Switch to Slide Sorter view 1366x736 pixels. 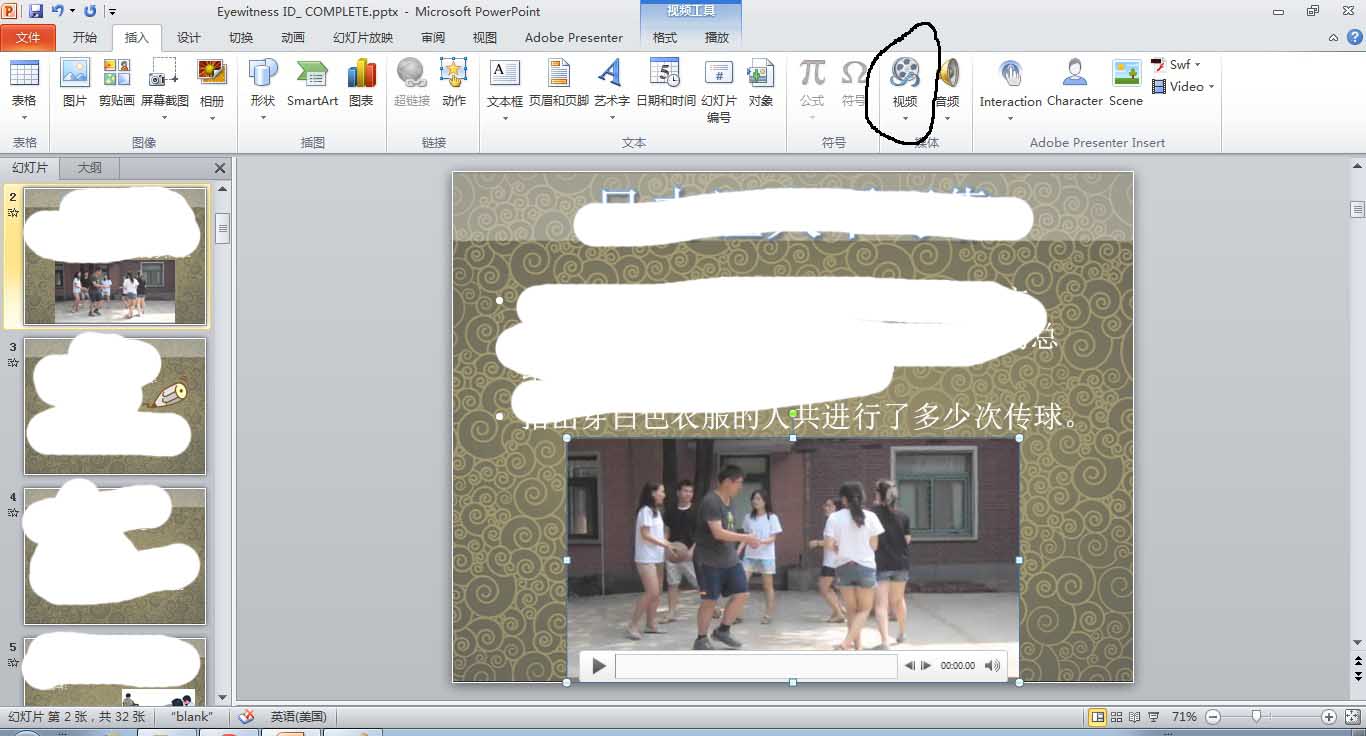[1117, 717]
